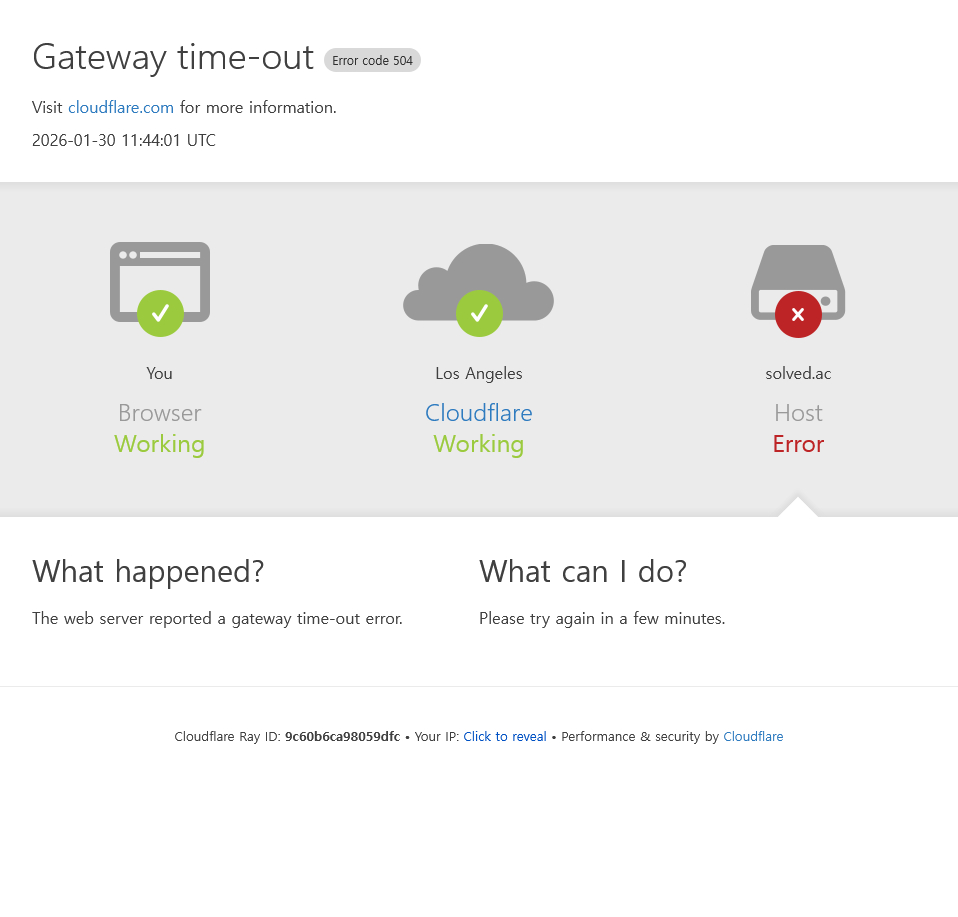This screenshot has width=958, height=917.
Task: Click the Browser Working status text
Action: 159,428
